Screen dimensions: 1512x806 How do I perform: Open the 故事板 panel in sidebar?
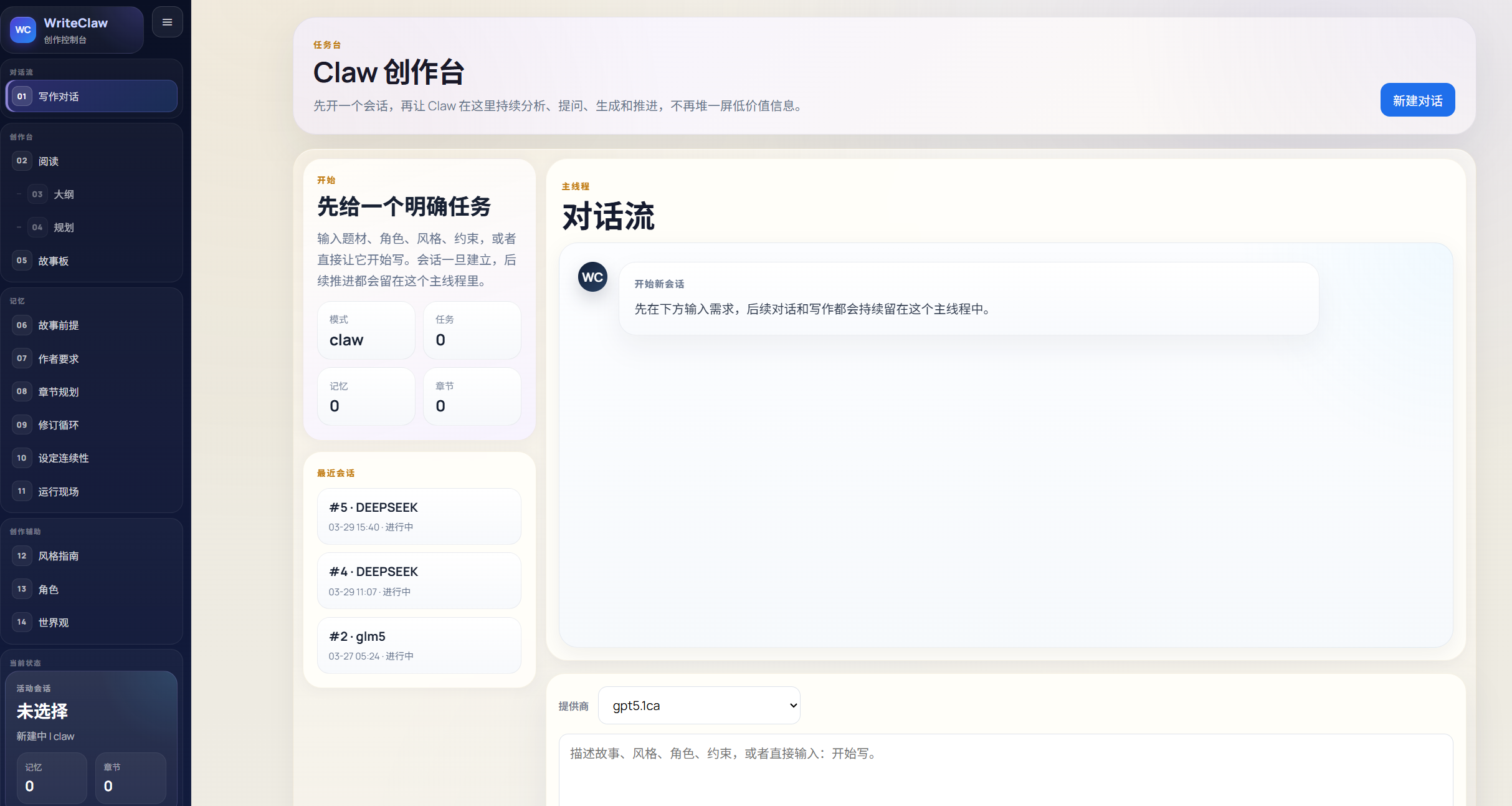(x=92, y=261)
